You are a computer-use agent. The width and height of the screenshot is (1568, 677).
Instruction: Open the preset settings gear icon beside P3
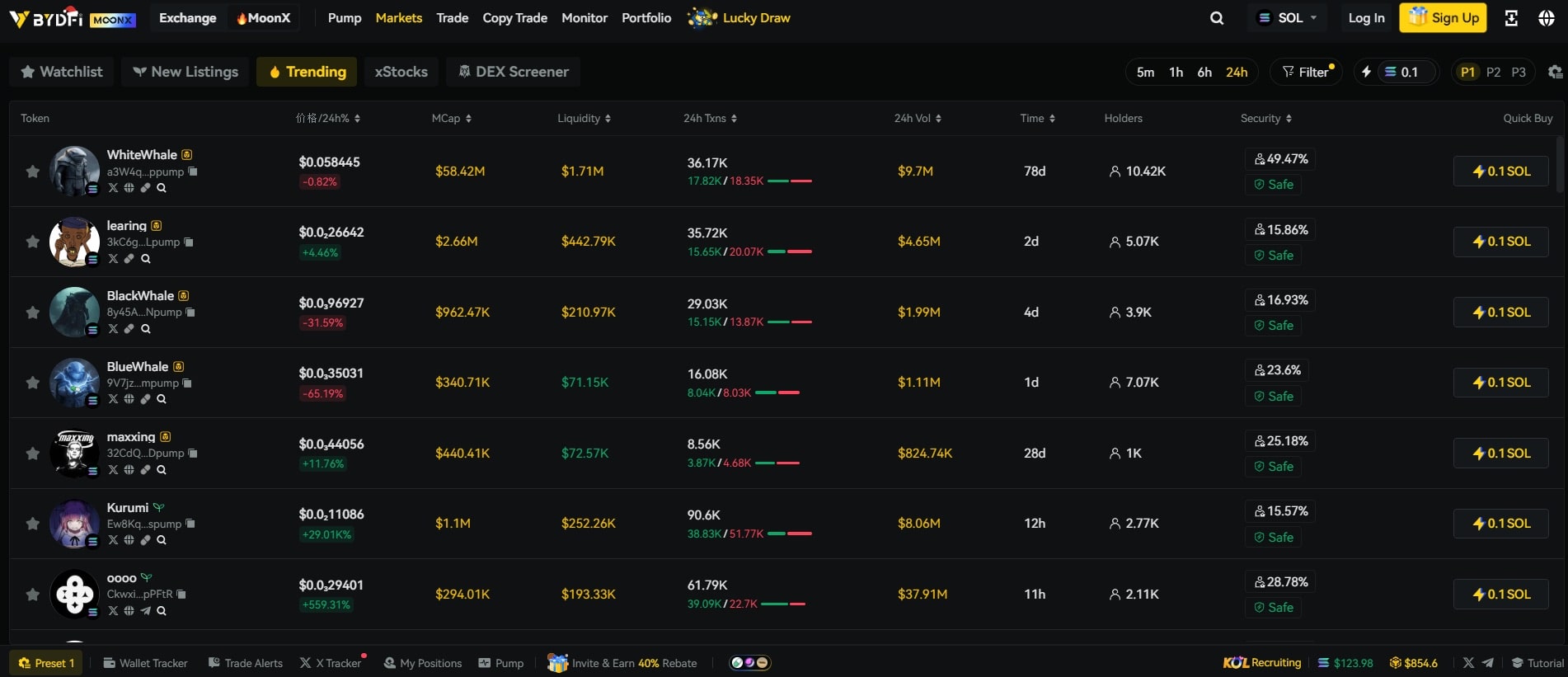click(1555, 72)
